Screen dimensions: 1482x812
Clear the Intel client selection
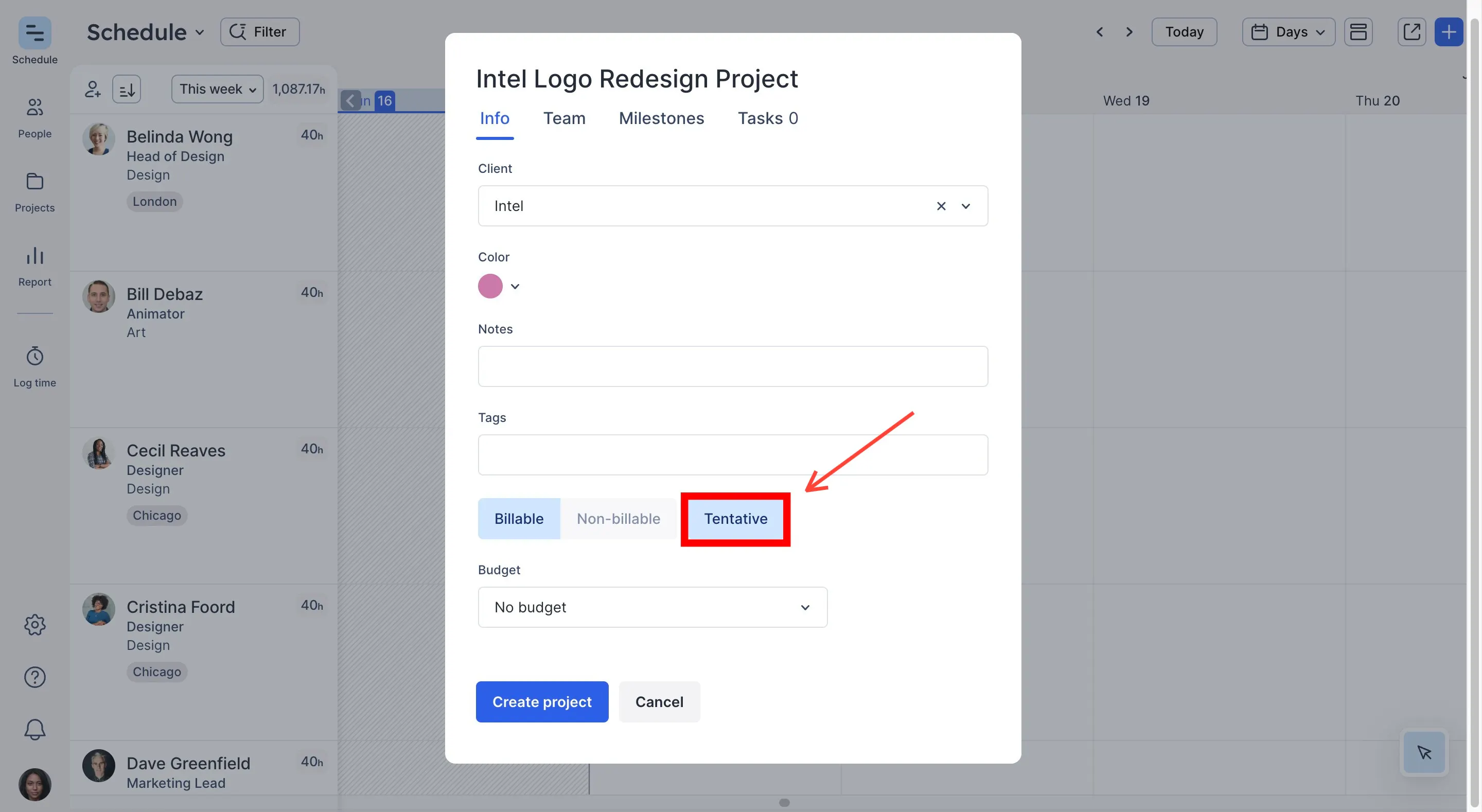tap(941, 206)
